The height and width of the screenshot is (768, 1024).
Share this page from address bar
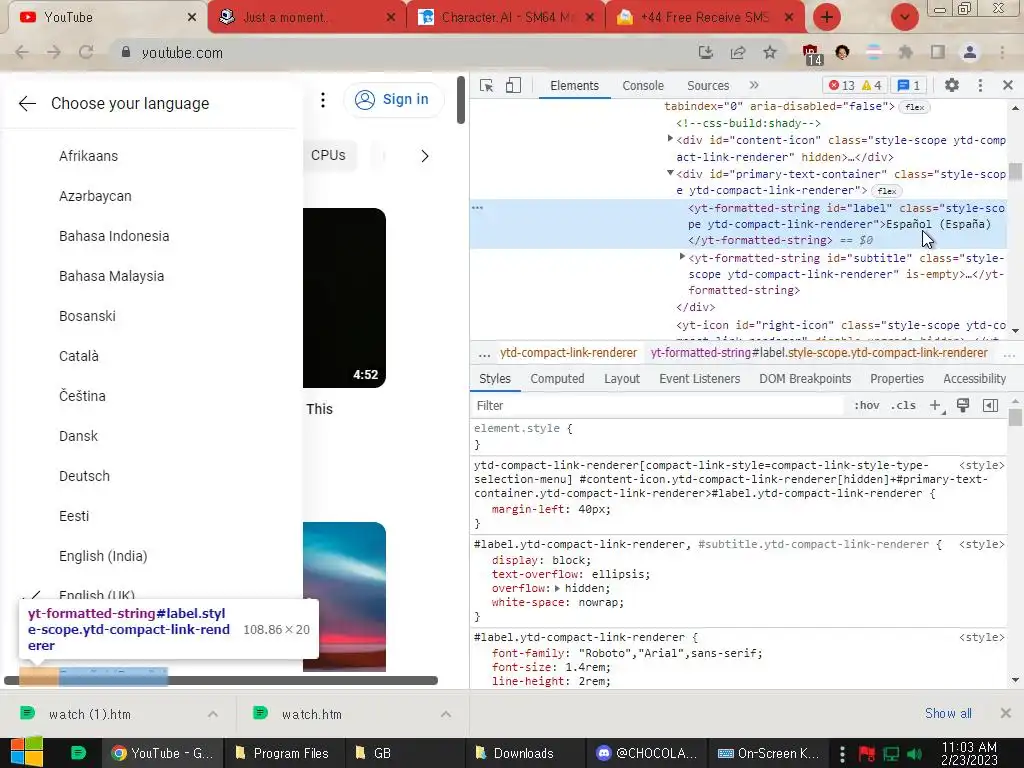738,52
